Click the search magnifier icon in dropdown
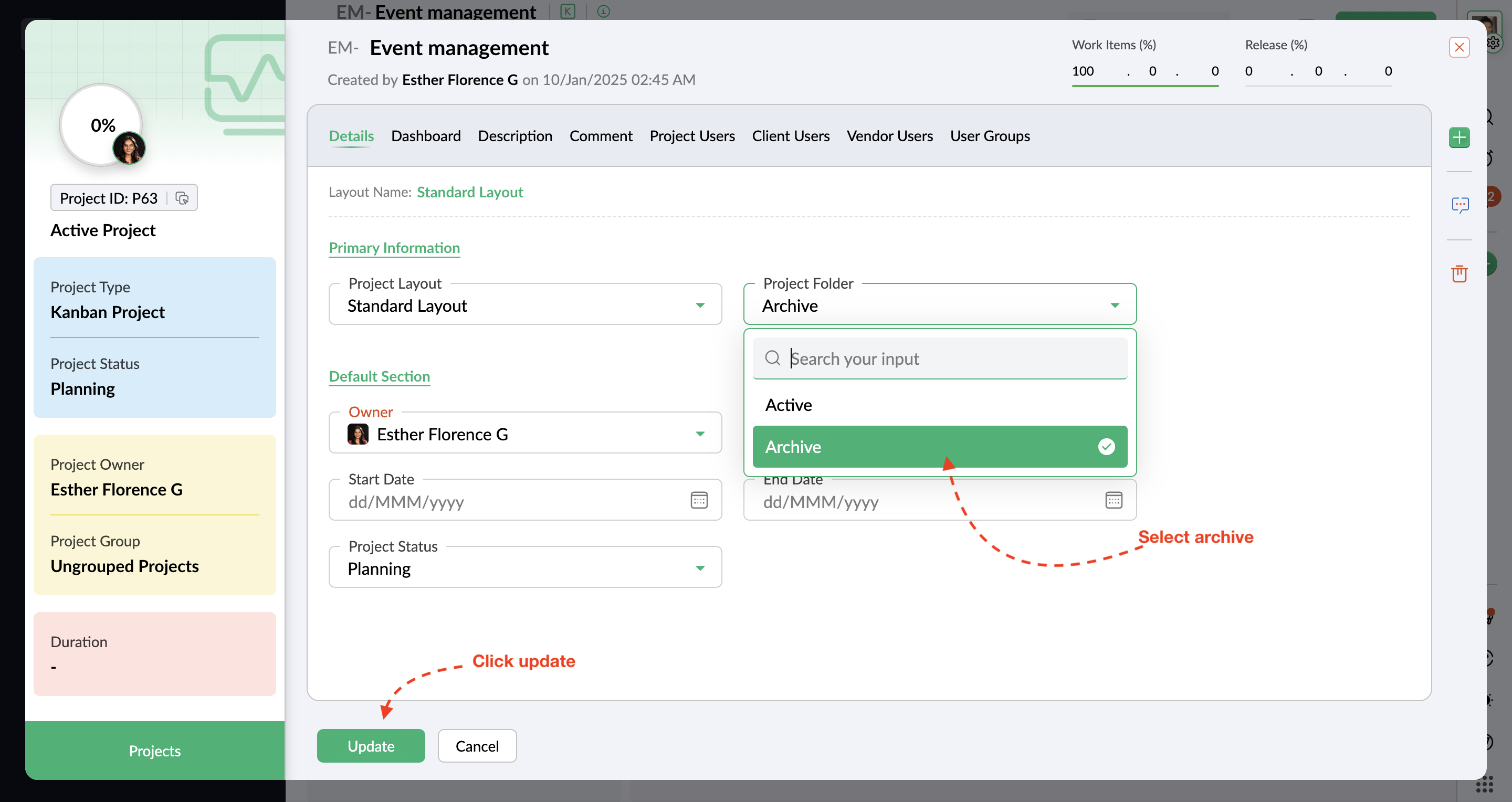Viewport: 1512px width, 802px height. click(x=772, y=358)
